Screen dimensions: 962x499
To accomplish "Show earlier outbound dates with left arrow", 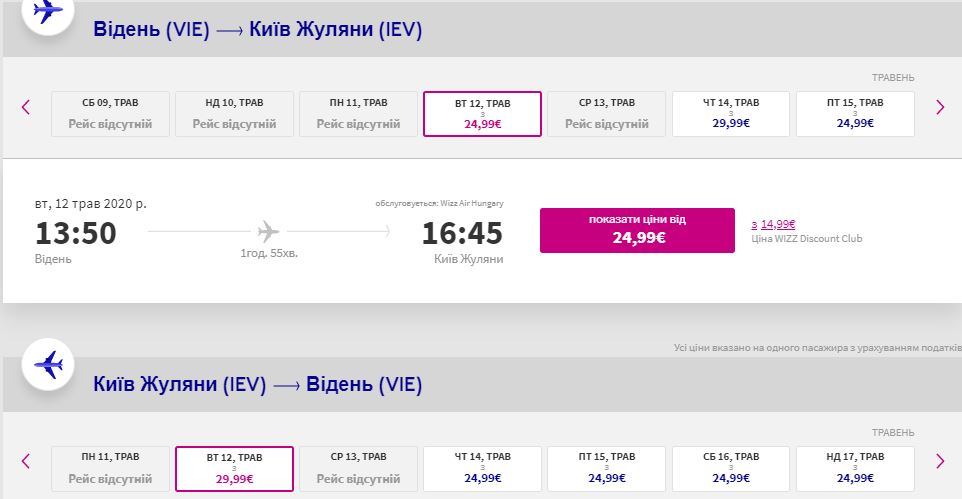I will 26,107.
